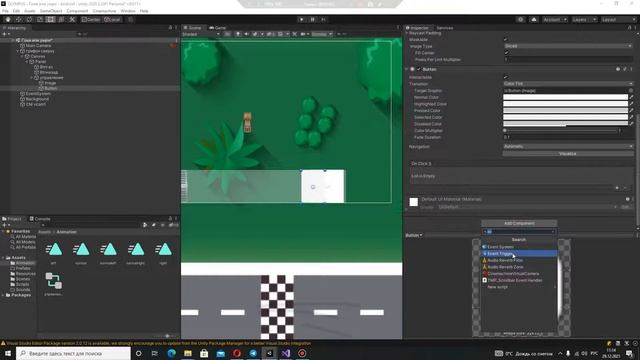Select the Rect tool in toolbar
Viewport: 640px width, 360px height.
(x=50, y=20)
